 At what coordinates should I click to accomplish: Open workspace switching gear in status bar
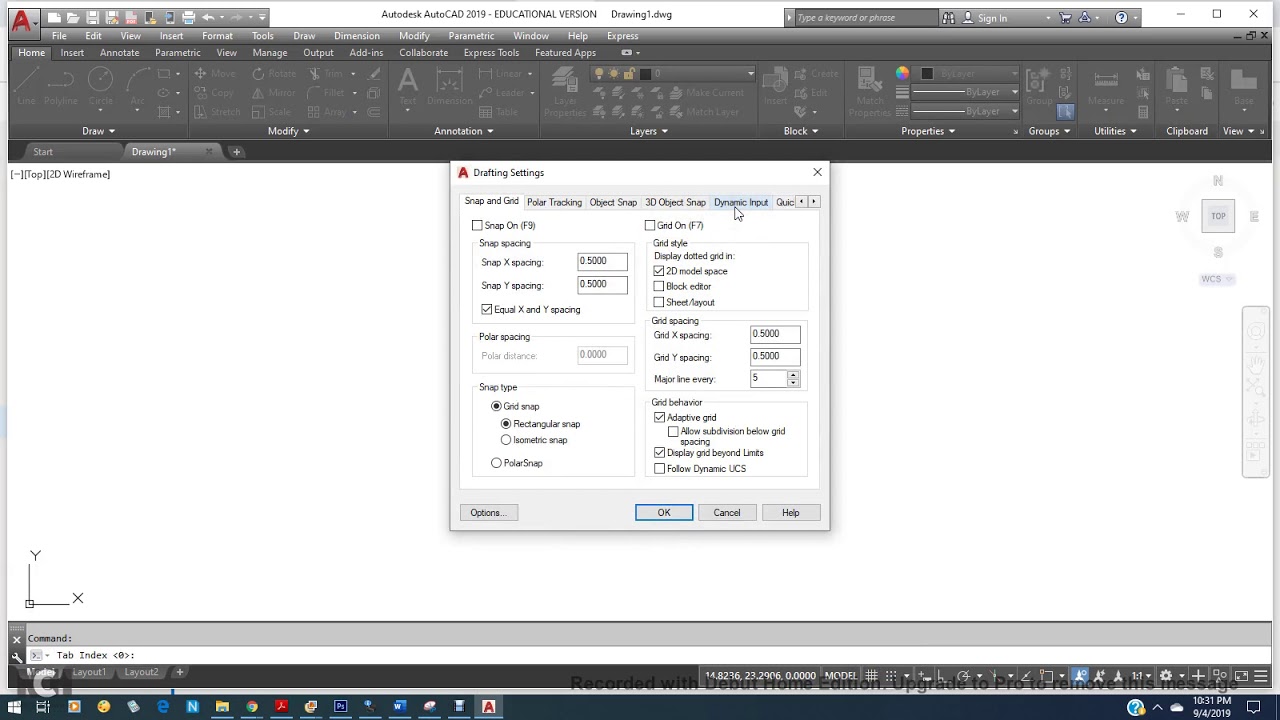click(x=1166, y=676)
